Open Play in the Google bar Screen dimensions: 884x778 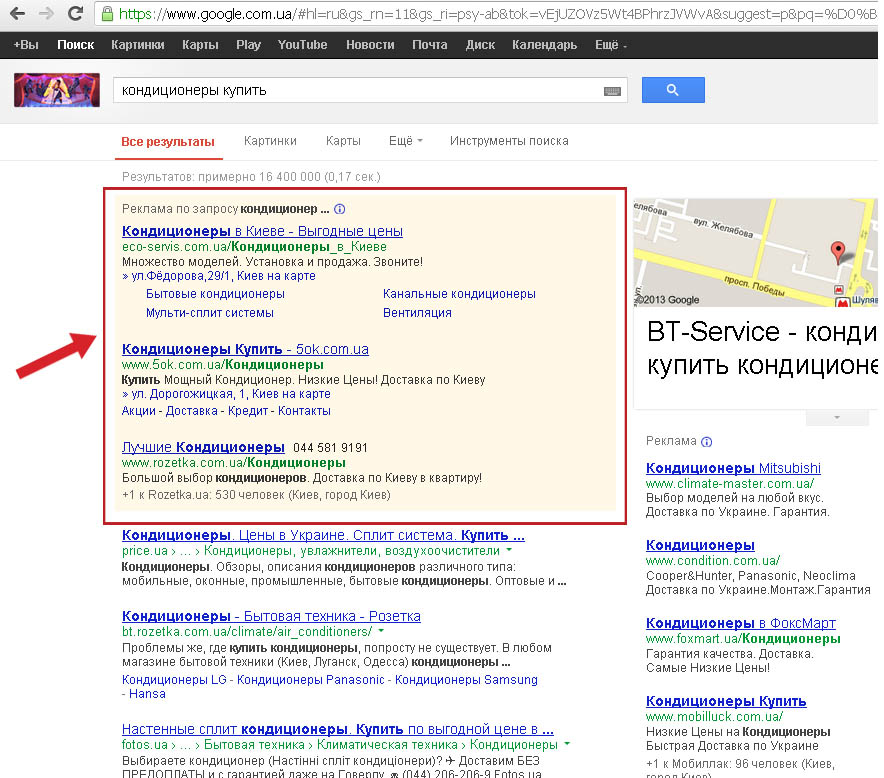[x=249, y=45]
